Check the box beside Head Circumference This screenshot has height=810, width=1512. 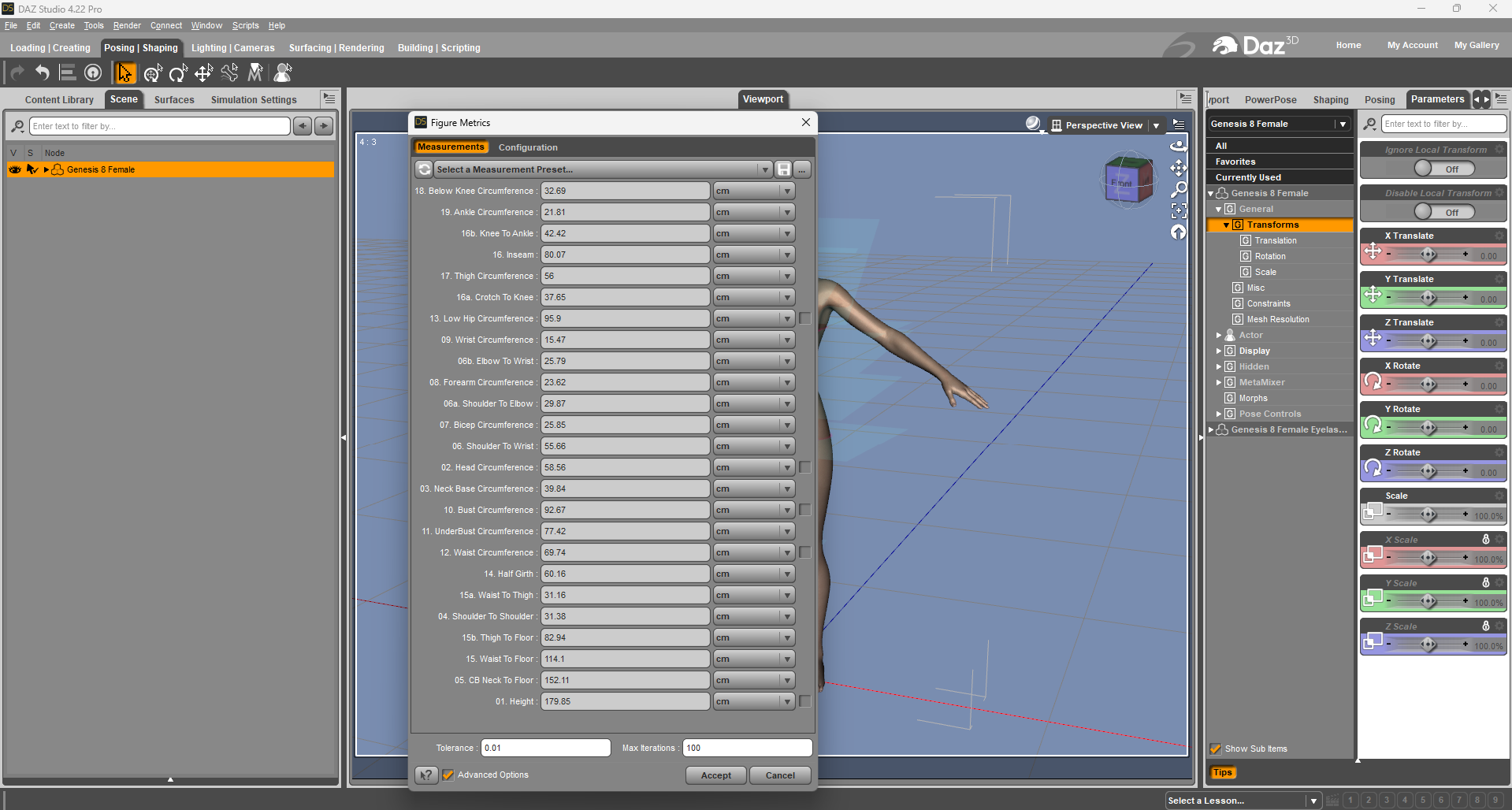(x=805, y=467)
